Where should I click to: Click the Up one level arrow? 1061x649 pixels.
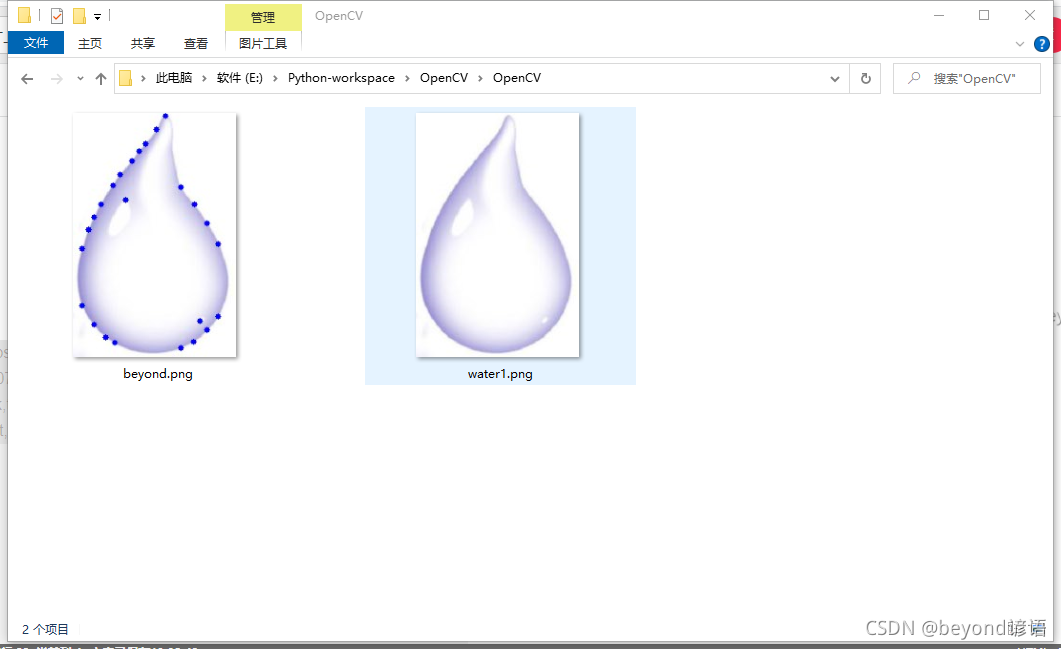coord(100,78)
